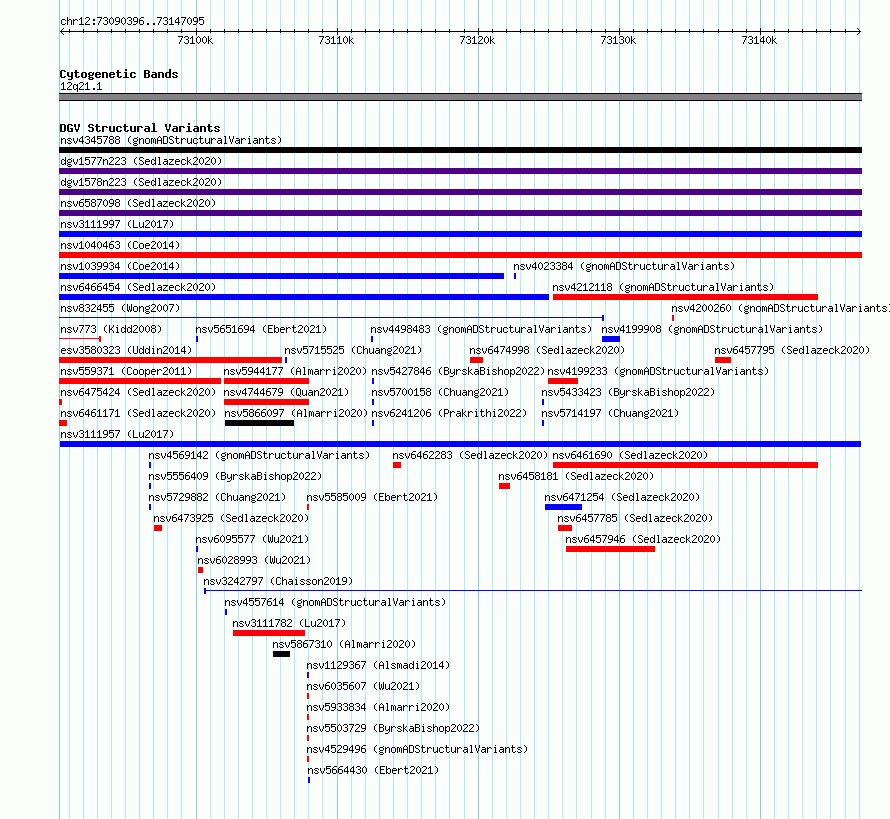Select the nsv3111957 Lu2017 label
The width and height of the screenshot is (890, 819).
(117, 434)
